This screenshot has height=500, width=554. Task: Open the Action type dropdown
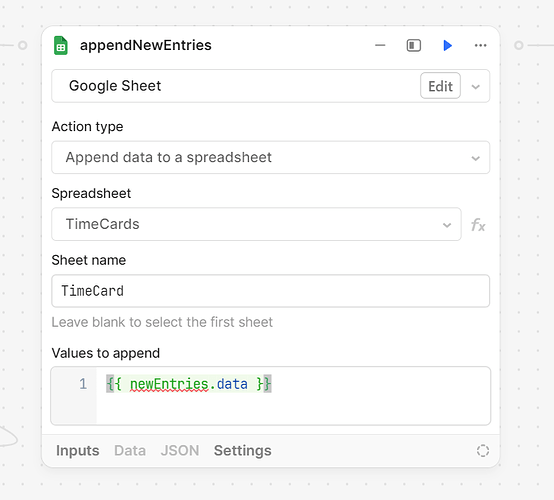point(271,158)
